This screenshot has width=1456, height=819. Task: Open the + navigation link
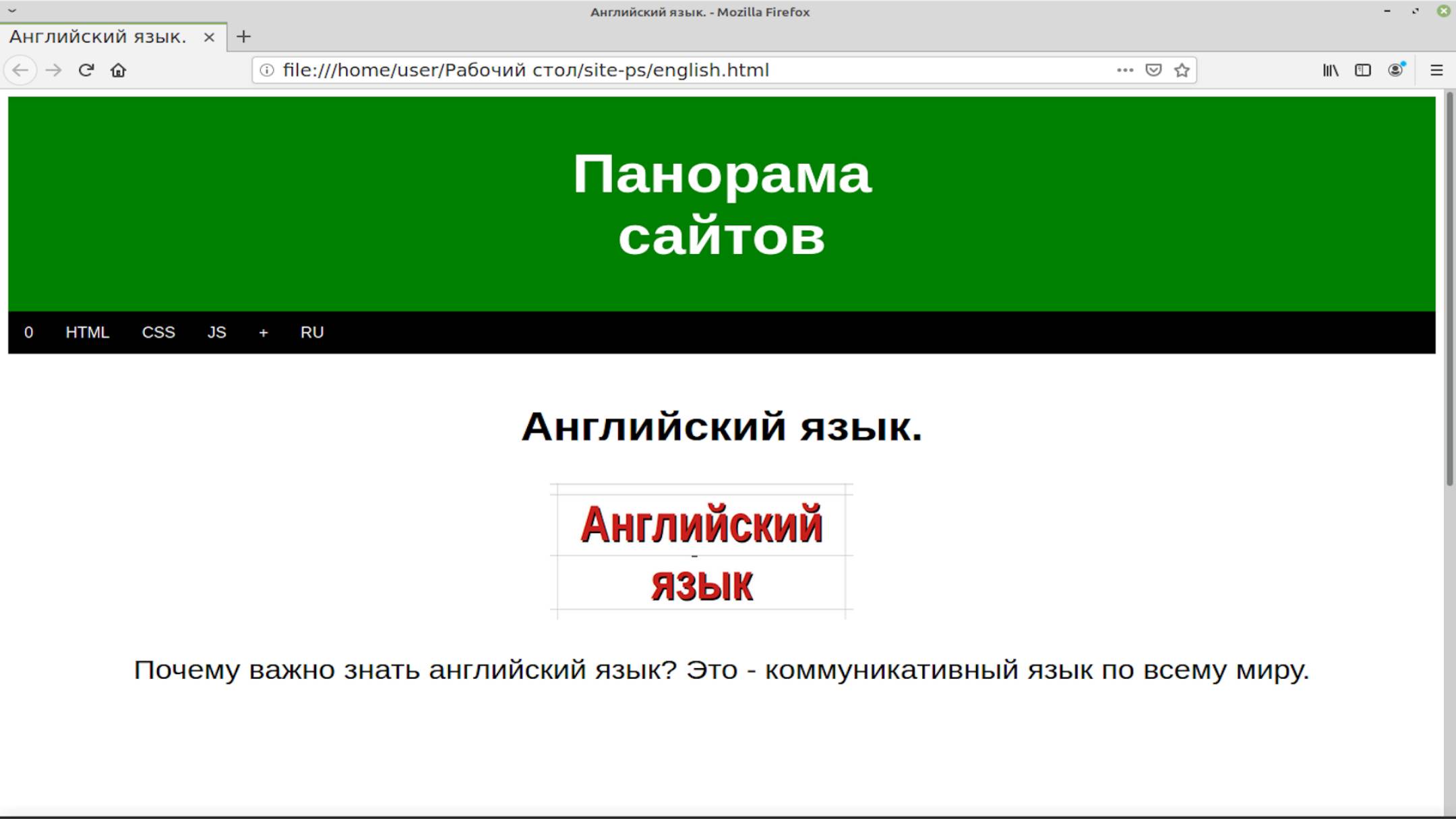pos(264,332)
